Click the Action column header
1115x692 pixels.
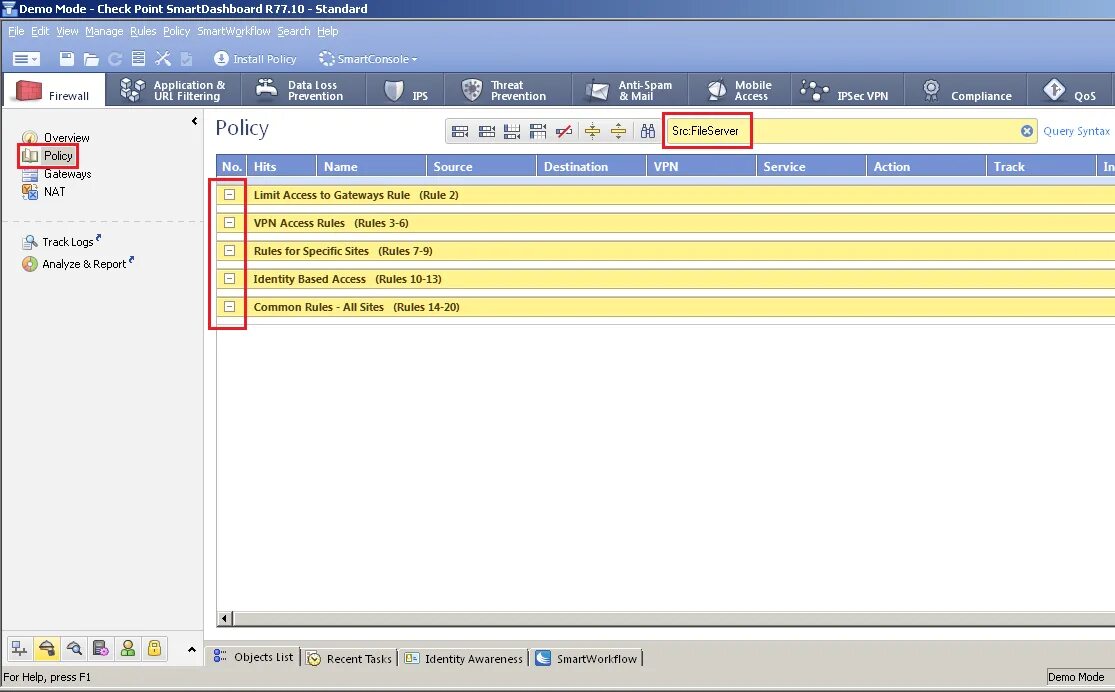pyautogui.click(x=926, y=166)
